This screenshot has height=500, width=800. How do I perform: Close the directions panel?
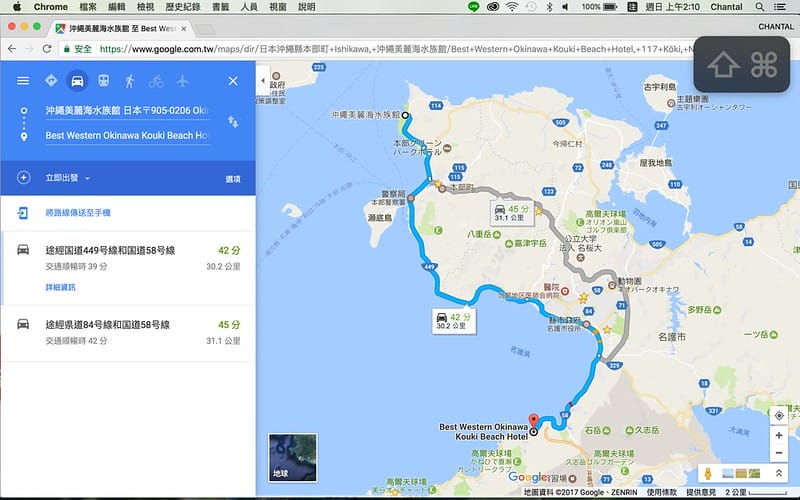coord(233,81)
